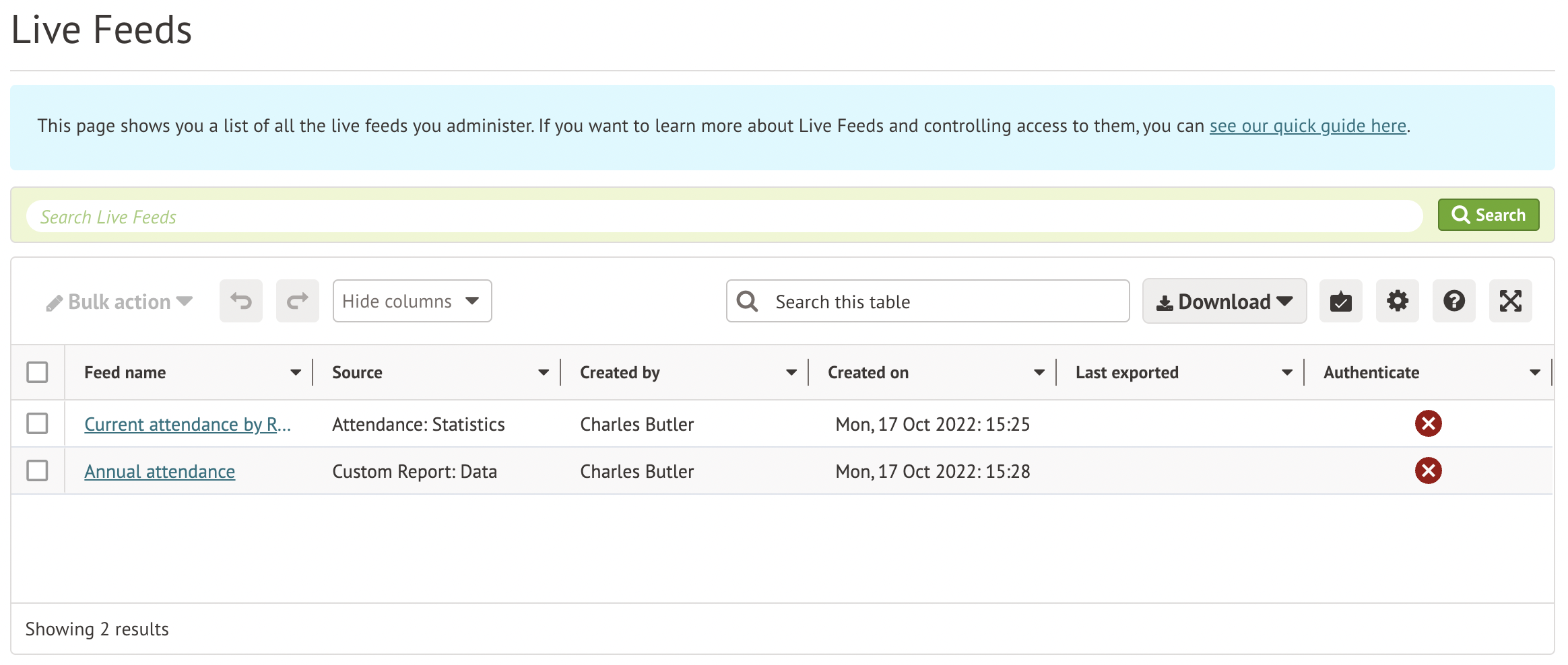Open the table settings gear

click(1397, 301)
